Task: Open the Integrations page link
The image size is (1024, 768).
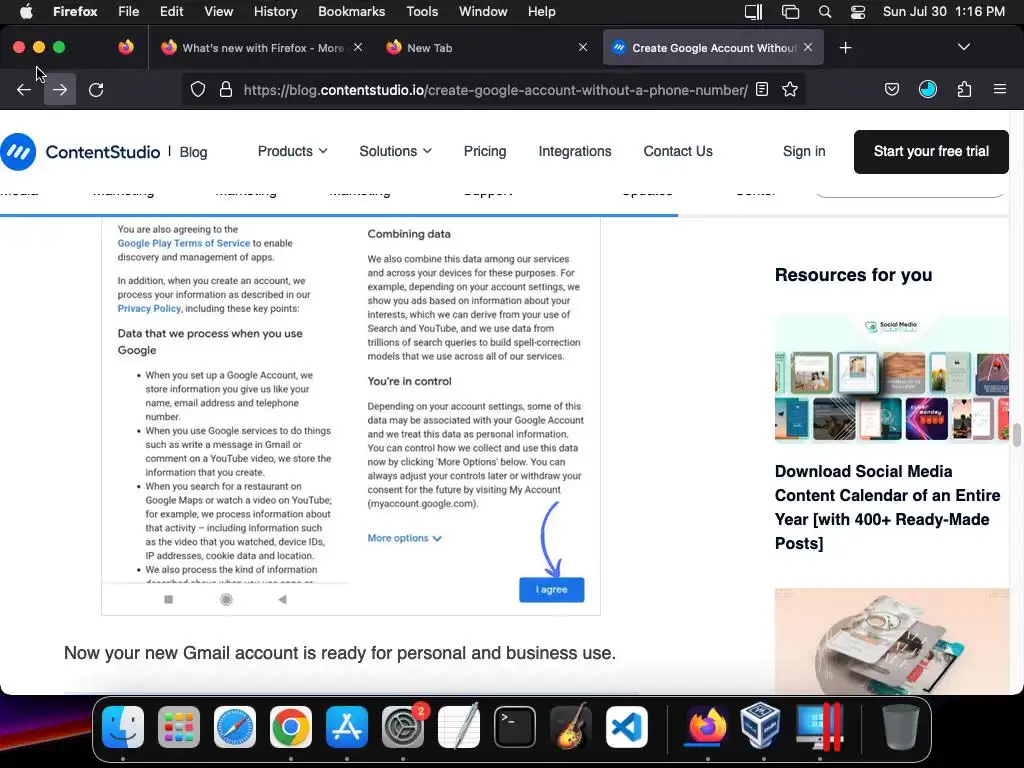Action: click(x=575, y=151)
